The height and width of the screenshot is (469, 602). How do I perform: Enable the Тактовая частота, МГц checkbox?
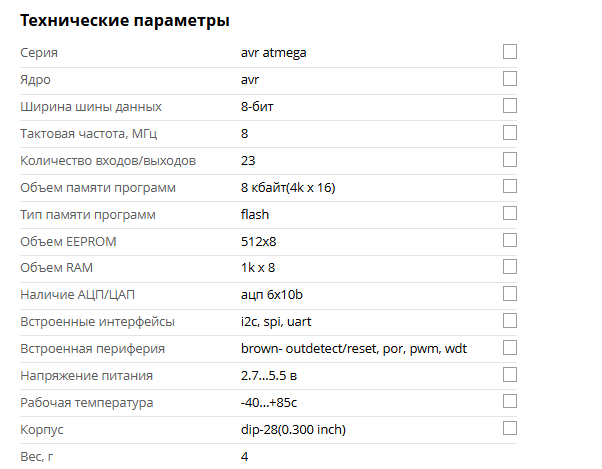510,132
